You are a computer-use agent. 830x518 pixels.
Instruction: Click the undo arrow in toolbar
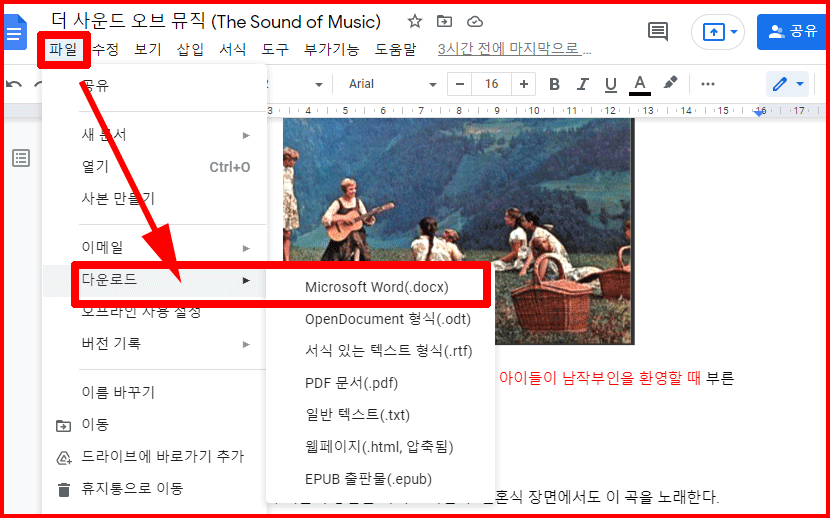tap(14, 84)
